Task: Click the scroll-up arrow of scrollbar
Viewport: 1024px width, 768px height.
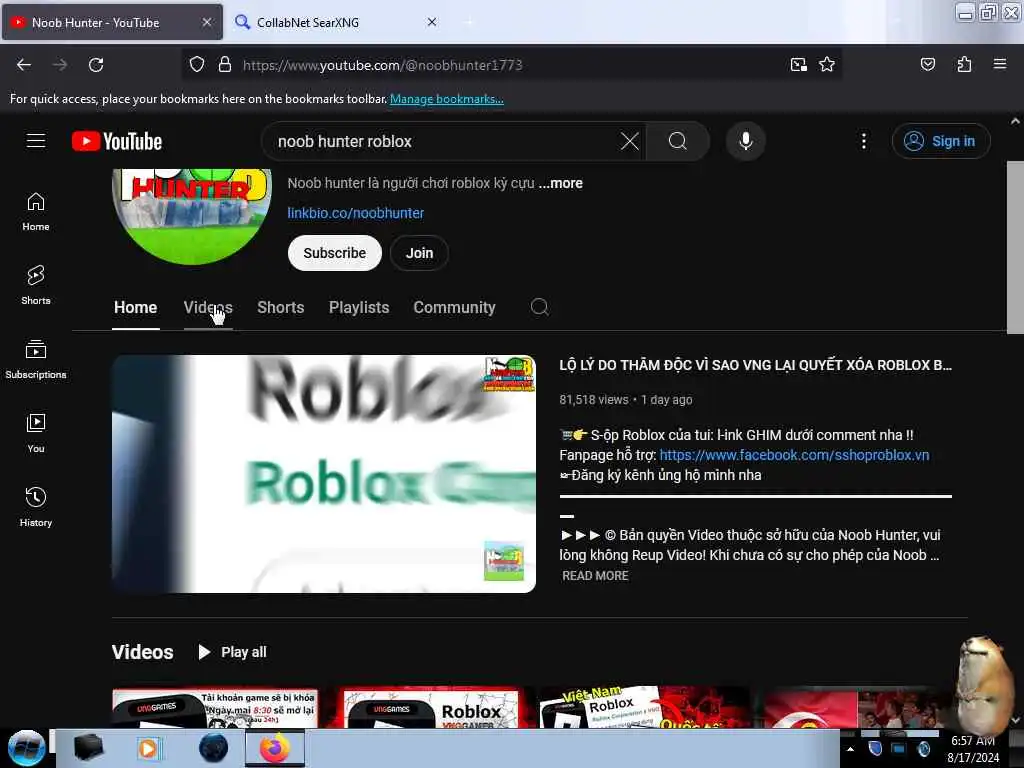Action: 1015,121
